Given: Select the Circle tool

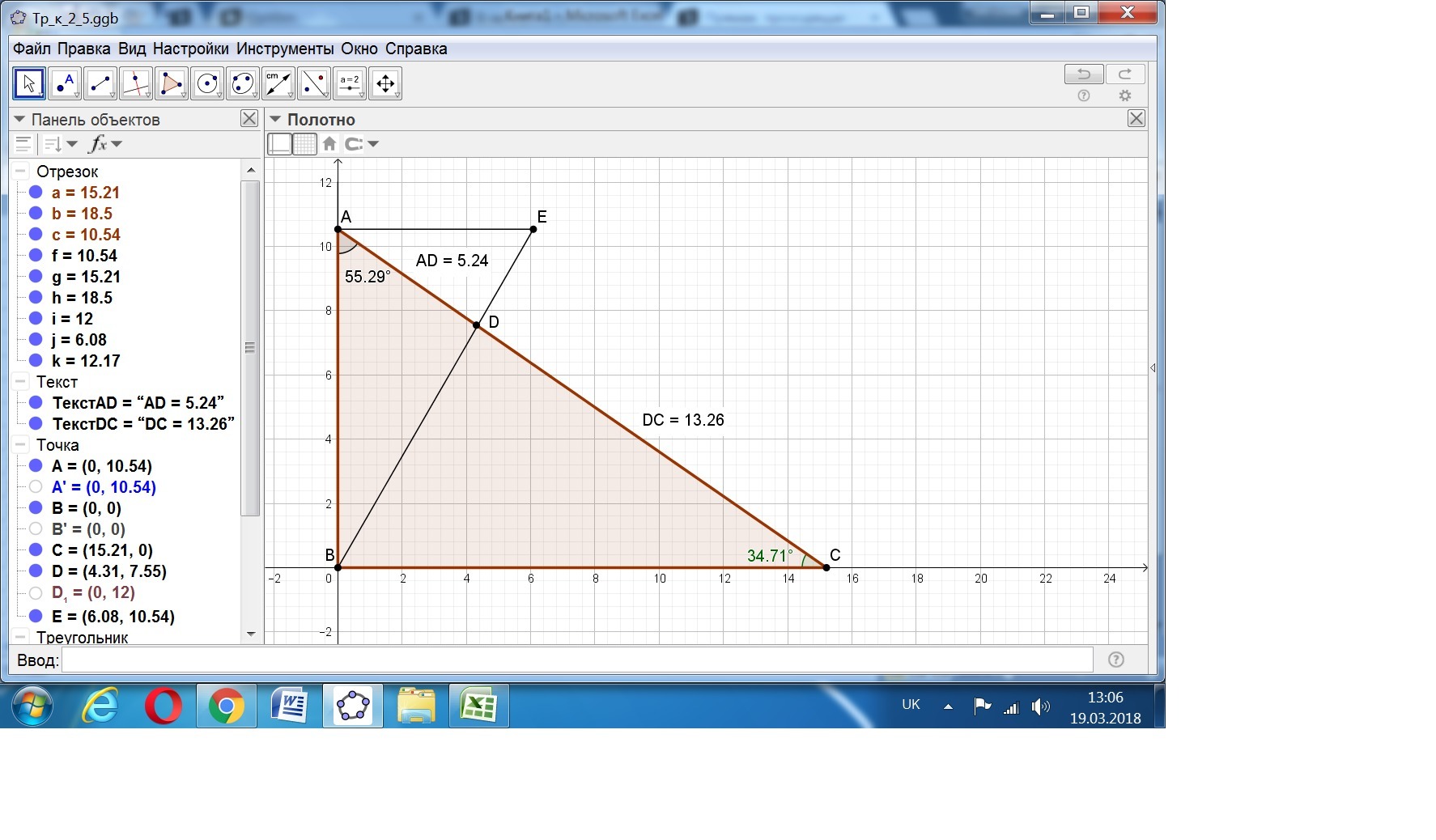Looking at the screenshot, I should point(206,83).
